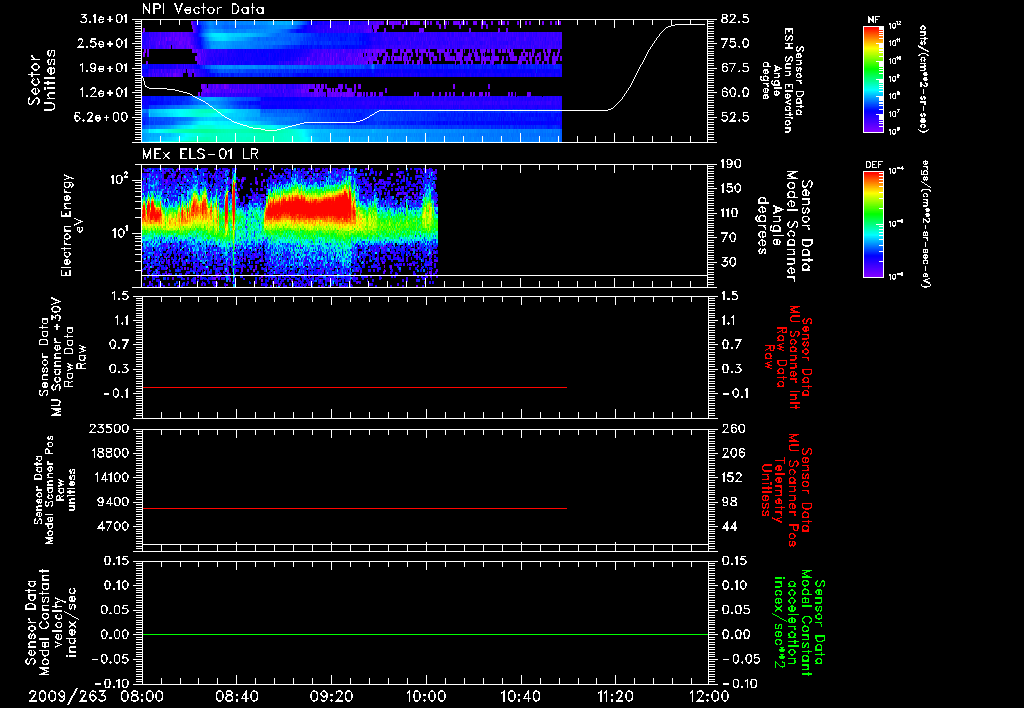The image size is (1024, 708).
Task: Click the "DEF" color bar title
Action: pos(874,165)
